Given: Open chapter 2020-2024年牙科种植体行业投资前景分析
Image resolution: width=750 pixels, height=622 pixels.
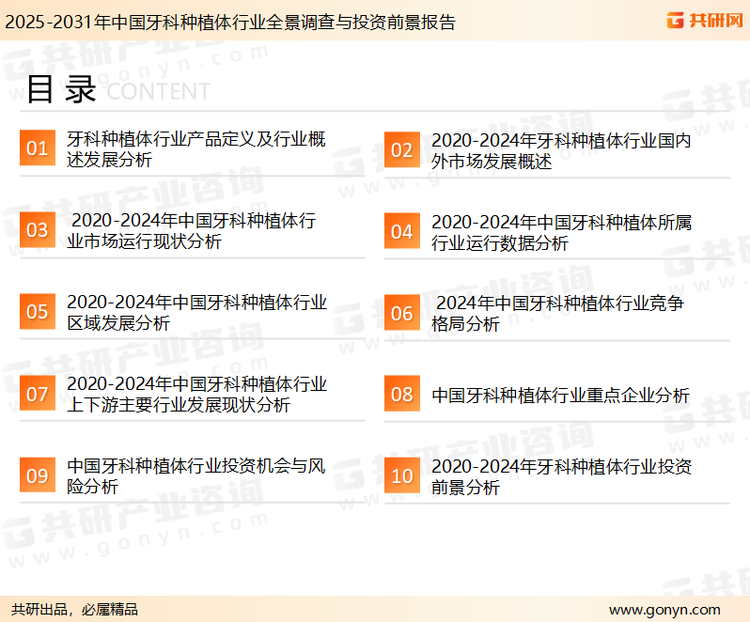Looking at the screenshot, I should click(561, 477).
